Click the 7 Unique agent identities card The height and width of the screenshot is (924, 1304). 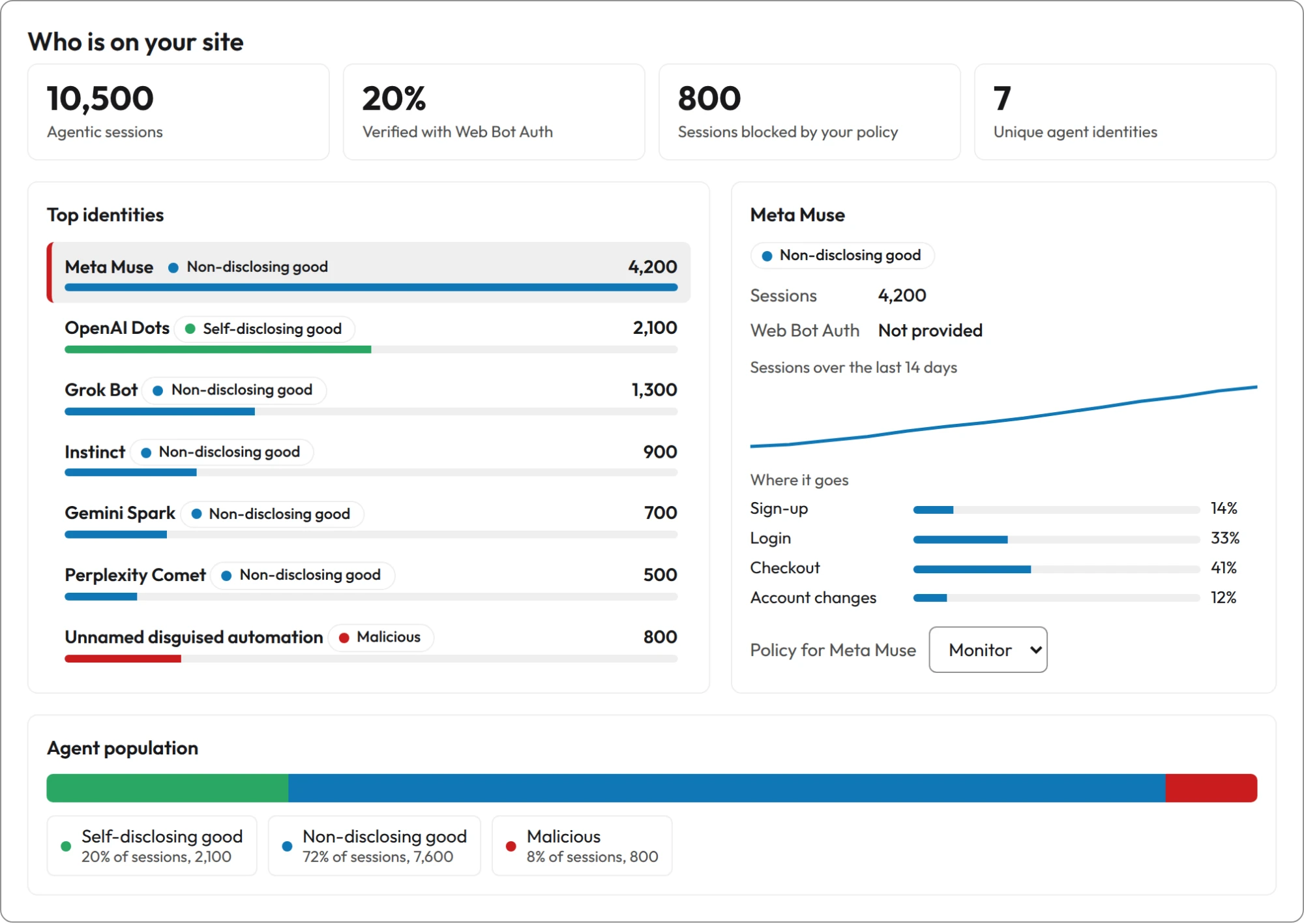coord(1125,112)
